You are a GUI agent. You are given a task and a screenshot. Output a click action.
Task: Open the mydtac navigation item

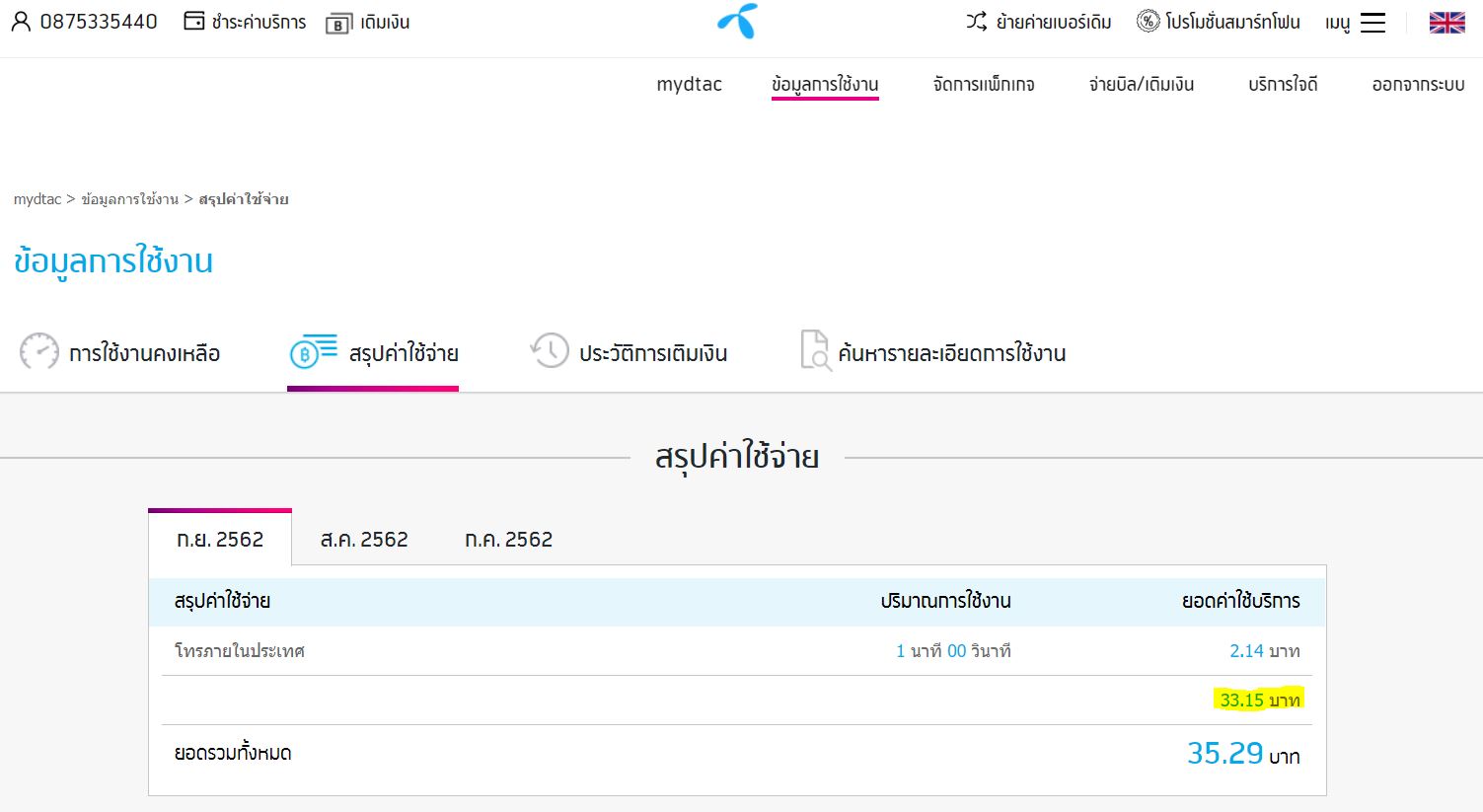(x=690, y=84)
